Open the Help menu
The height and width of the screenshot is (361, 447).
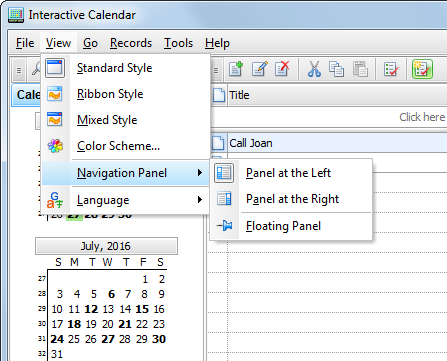click(217, 43)
